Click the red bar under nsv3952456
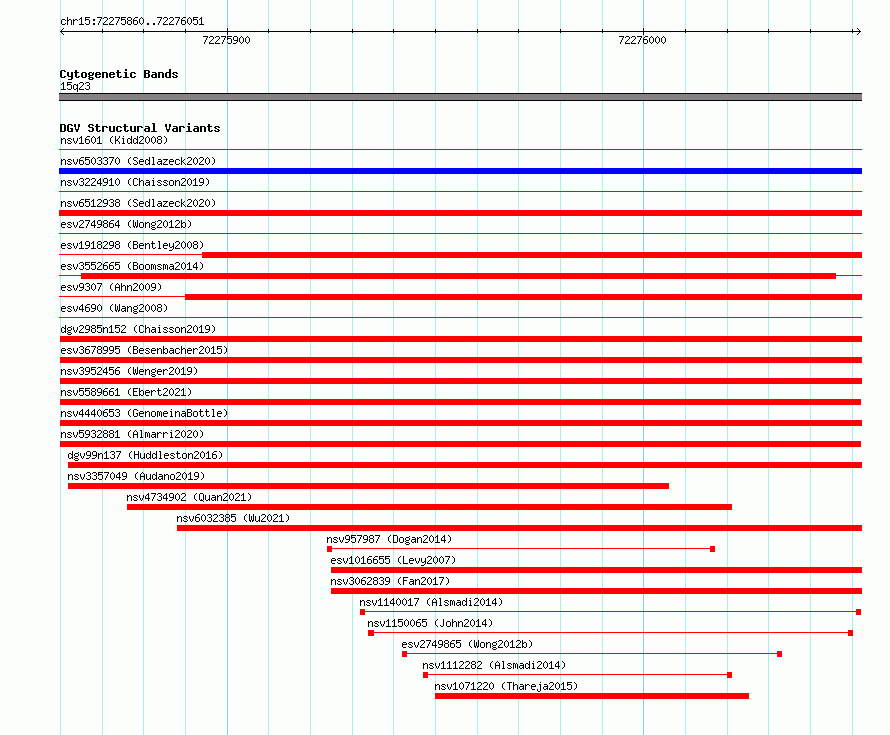890x735 pixels. (460, 381)
